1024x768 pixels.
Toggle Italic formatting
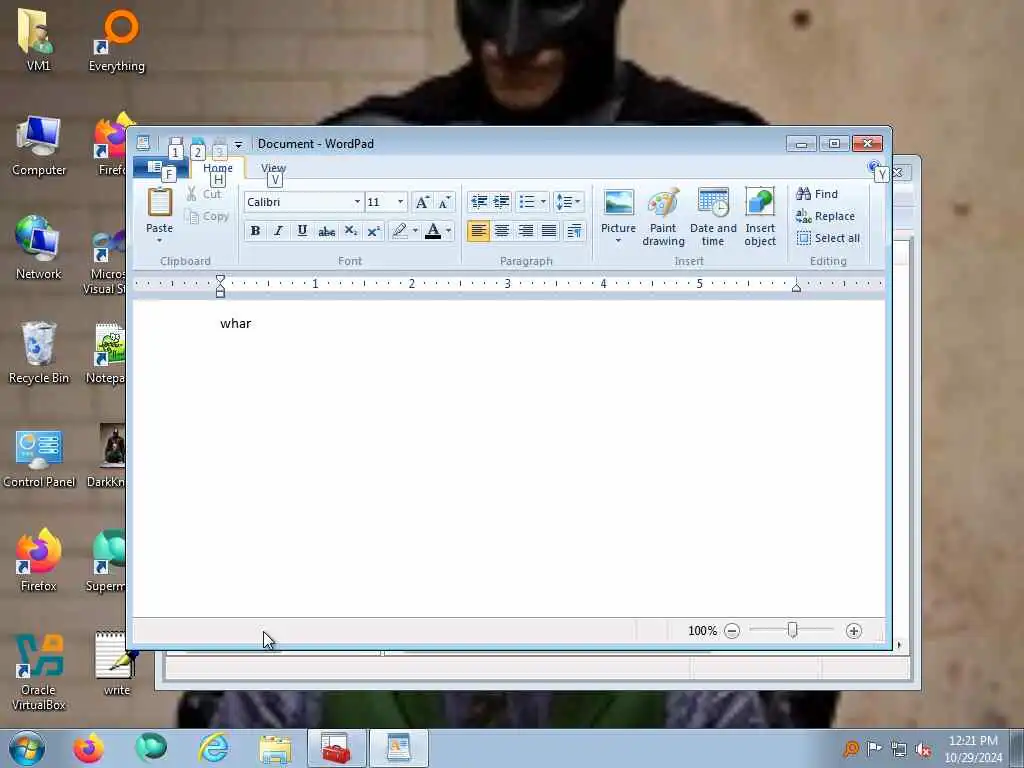[279, 231]
